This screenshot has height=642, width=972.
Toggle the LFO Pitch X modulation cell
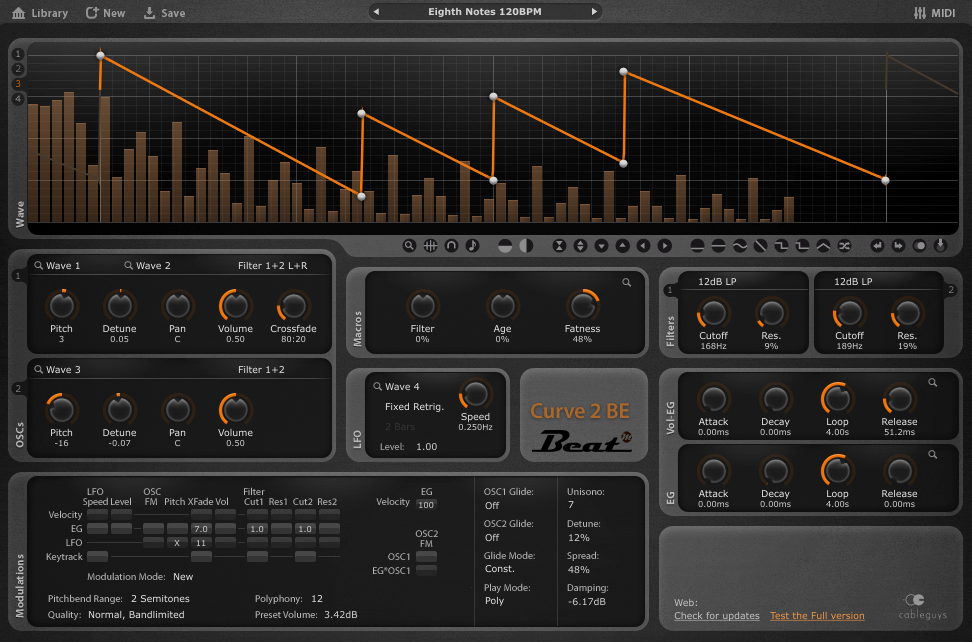click(x=175, y=542)
